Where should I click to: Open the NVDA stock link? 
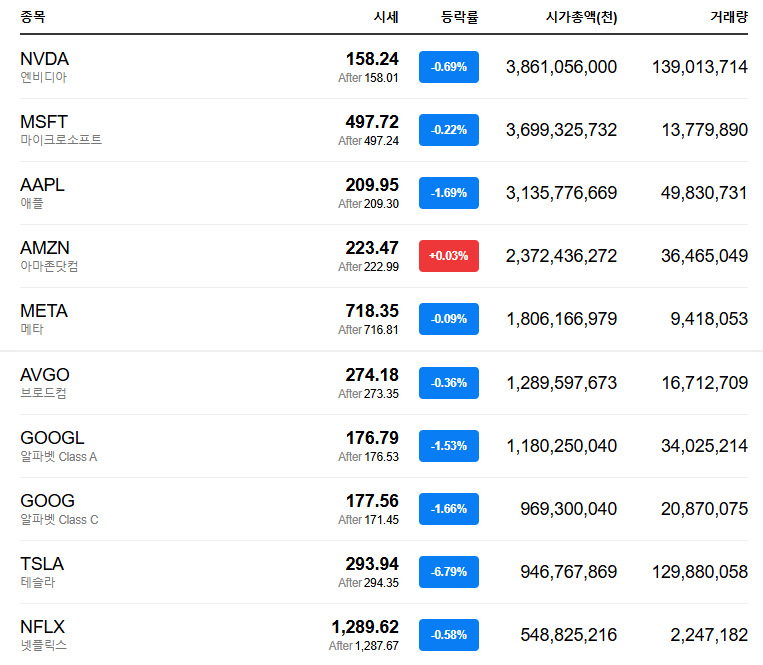44,59
